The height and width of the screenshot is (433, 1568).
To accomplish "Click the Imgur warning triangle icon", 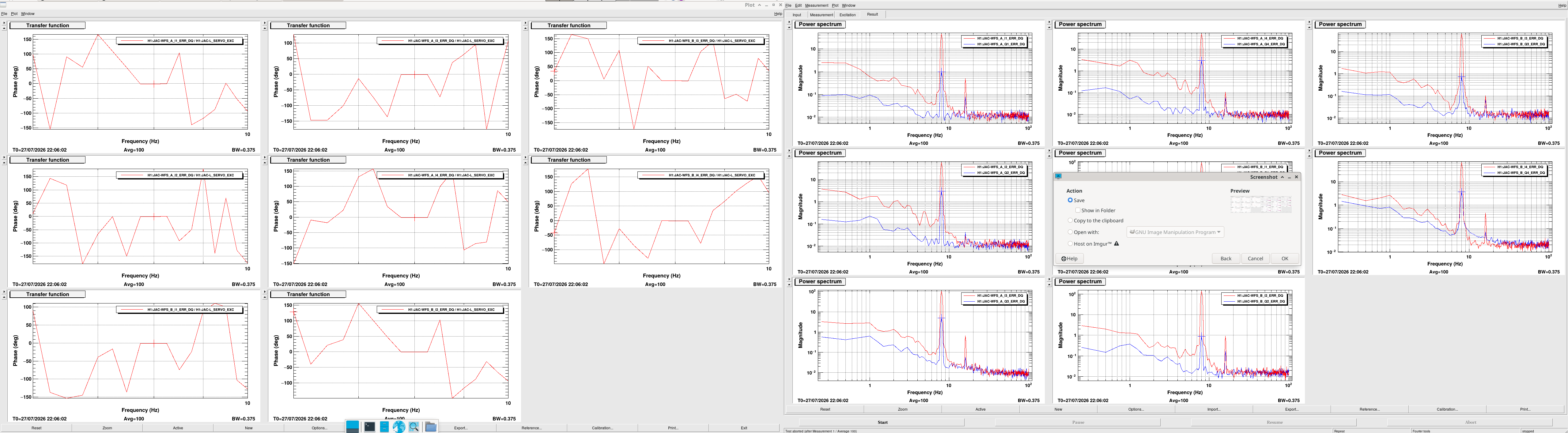I will 1116,243.
